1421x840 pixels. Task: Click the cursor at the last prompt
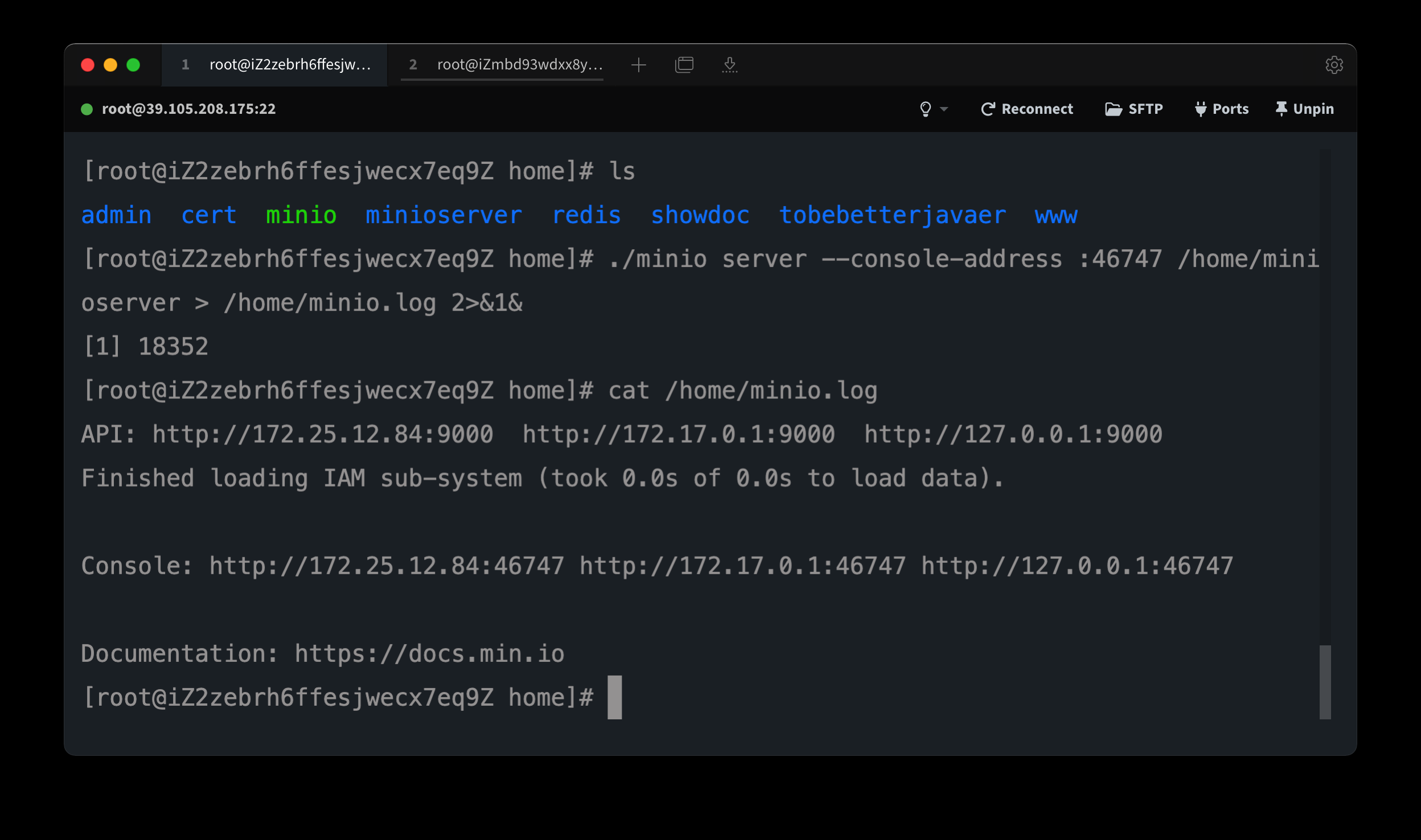click(615, 697)
